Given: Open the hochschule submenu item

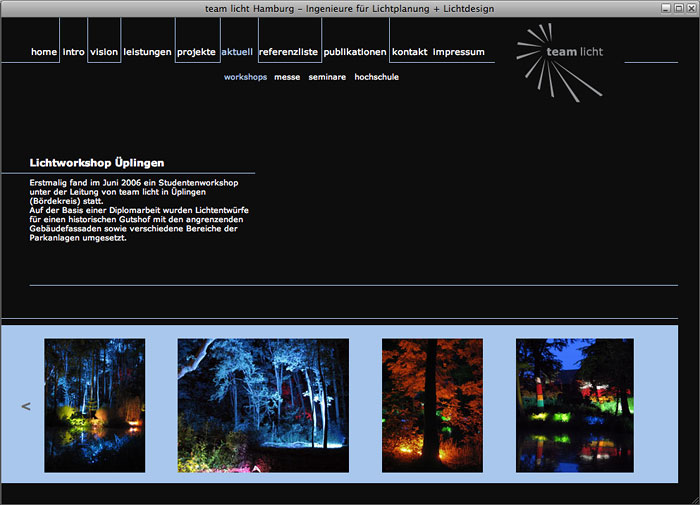Looking at the screenshot, I should click(x=376, y=77).
